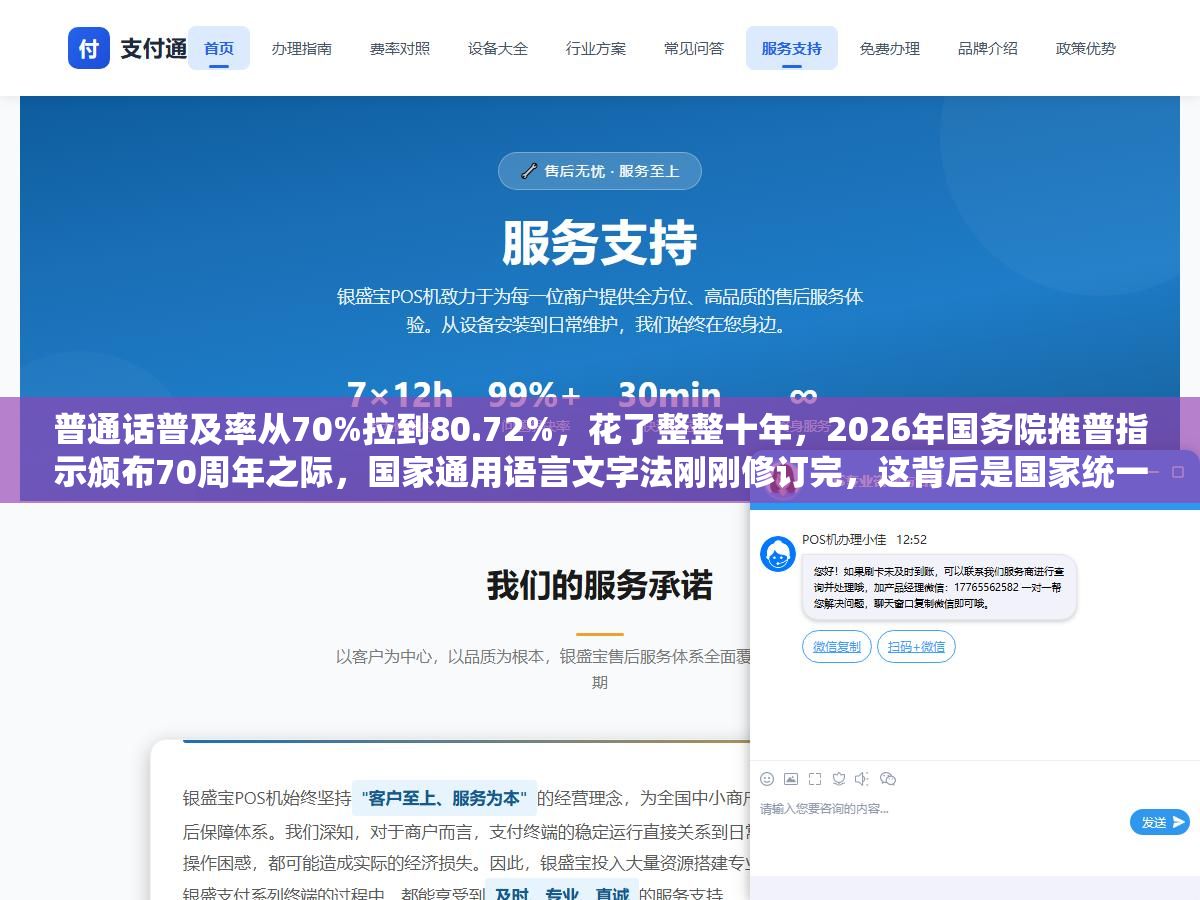Screen dimensions: 1200x900
Task: Open the 首页 navigation tab
Action: pos(219,48)
